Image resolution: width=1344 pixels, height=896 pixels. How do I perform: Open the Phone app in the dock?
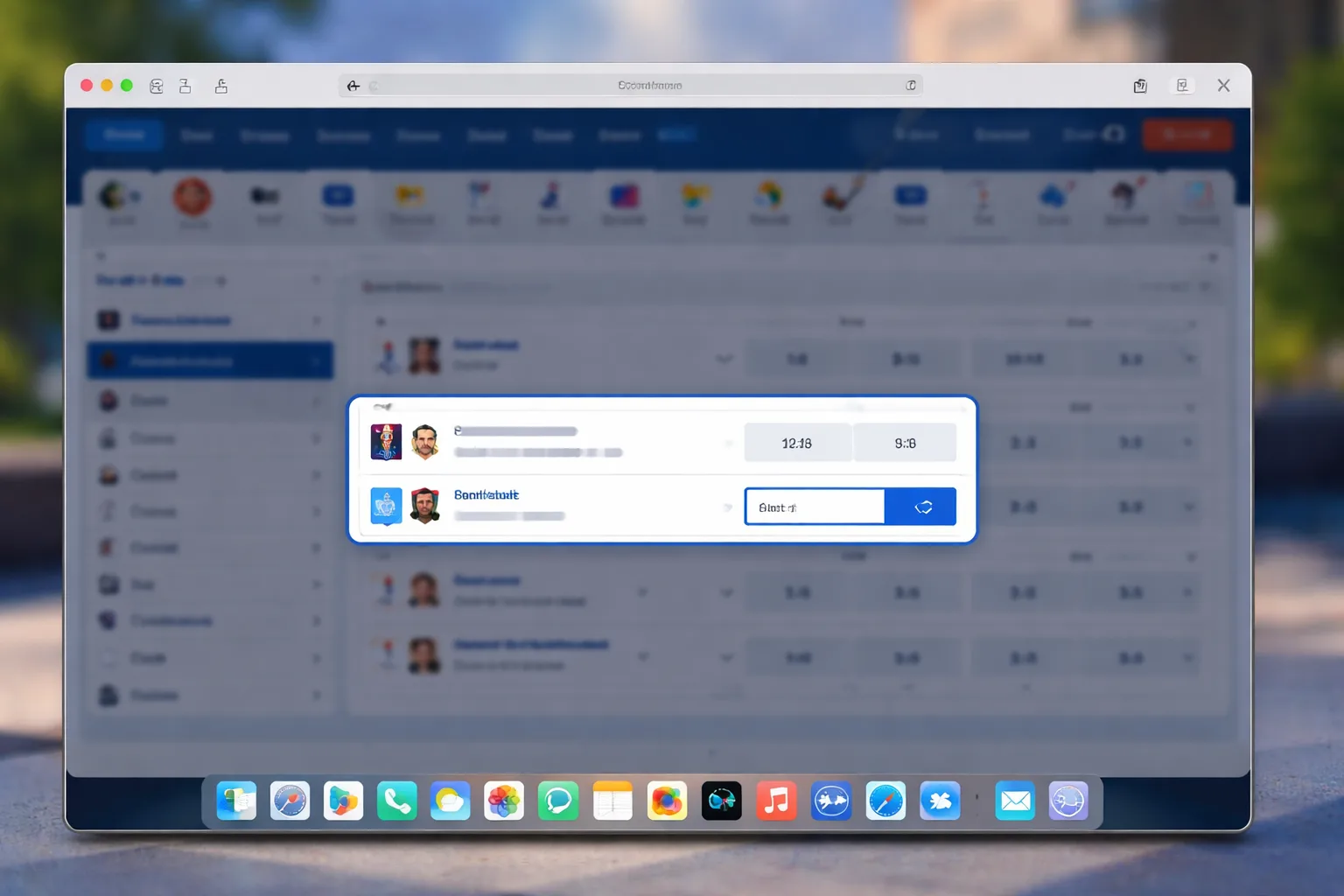click(397, 801)
